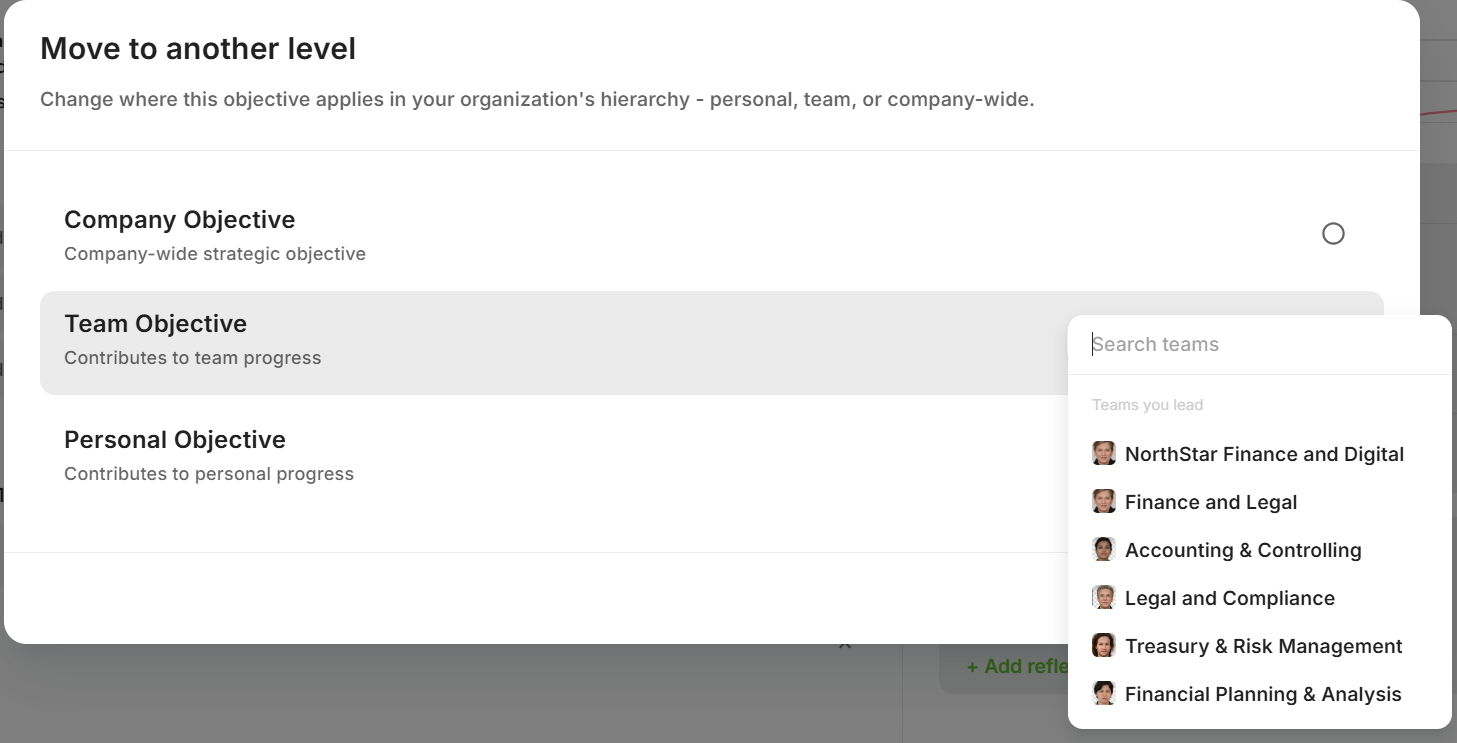
Task: Click Financial Planning & Analysis avatar
Action: pos(1104,694)
